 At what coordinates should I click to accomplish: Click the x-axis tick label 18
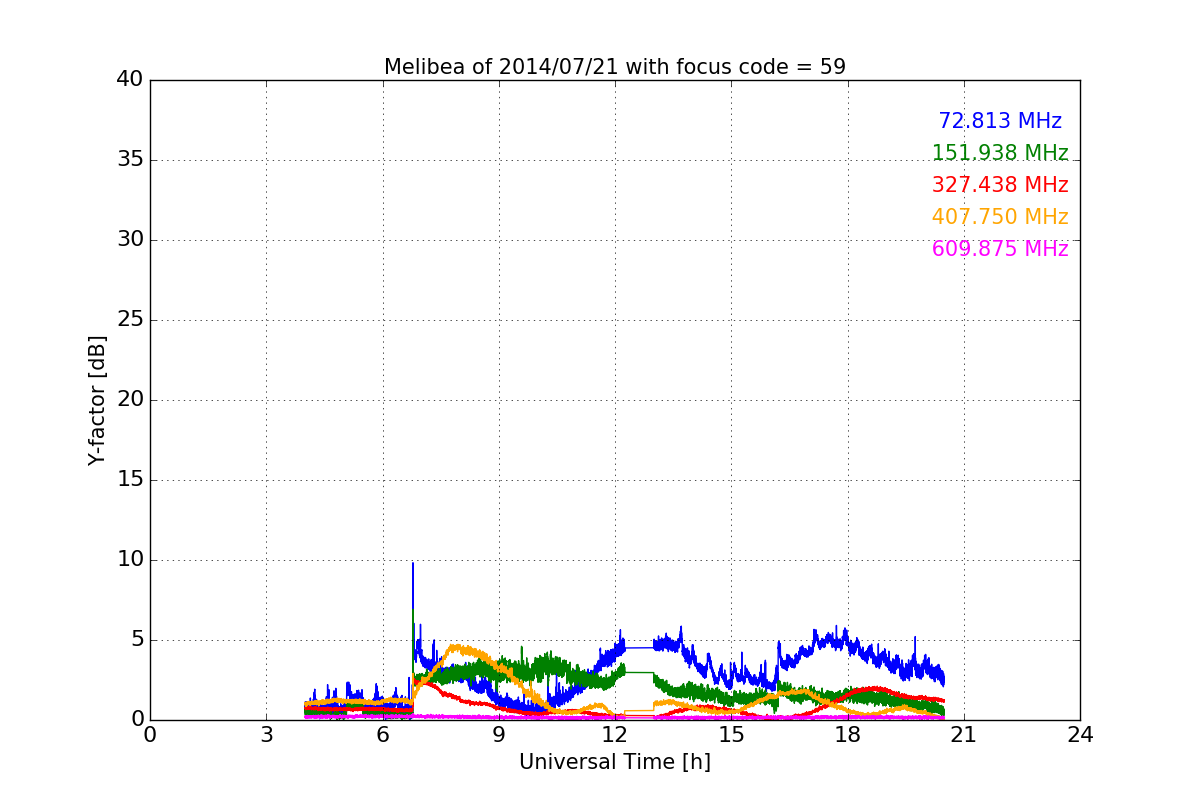848,734
